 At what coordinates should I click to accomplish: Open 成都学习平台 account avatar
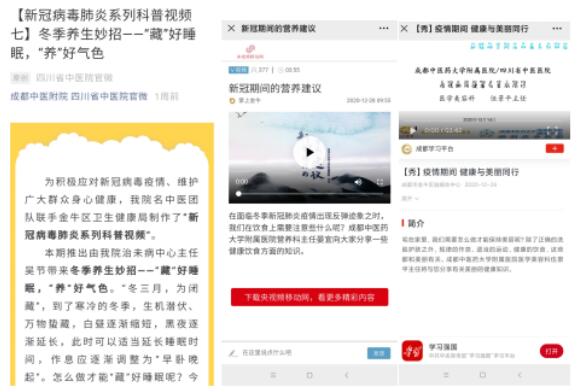pos(406,149)
